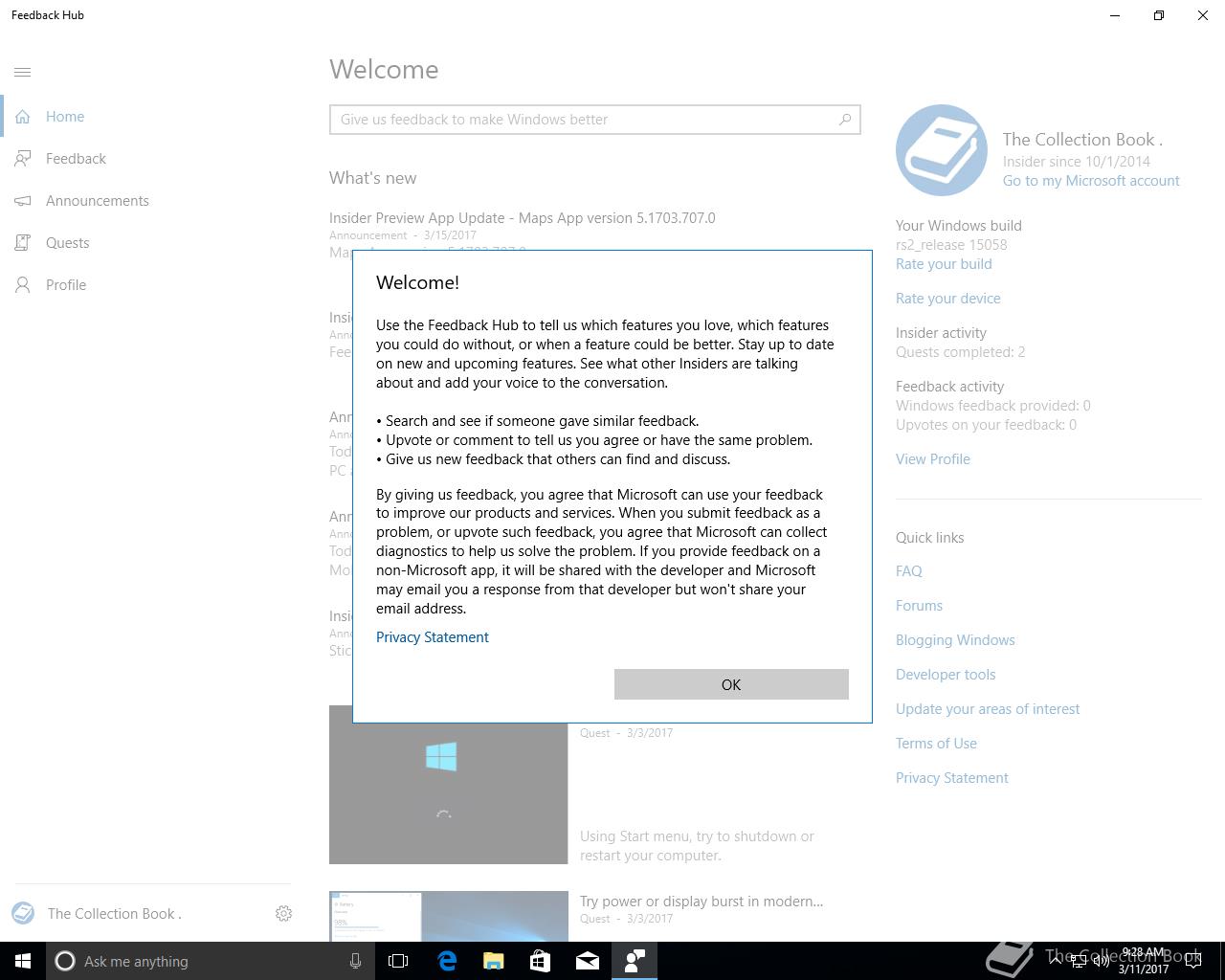Click the Home house icon

point(23,117)
